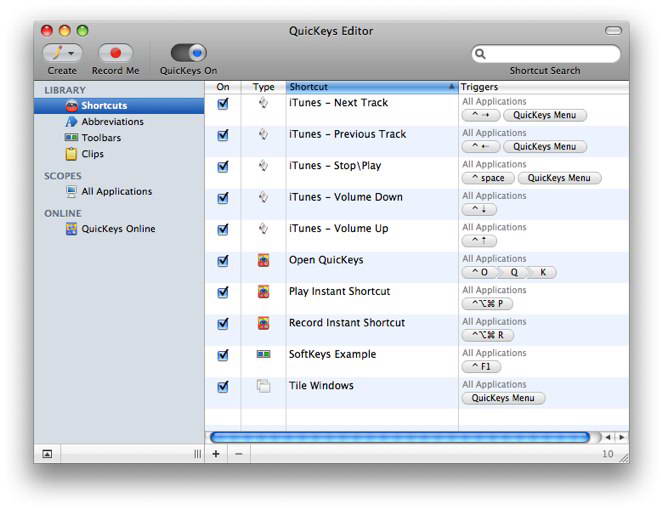
Task: Uncheck iTunes - Volume Up checkbox
Action: (223, 229)
